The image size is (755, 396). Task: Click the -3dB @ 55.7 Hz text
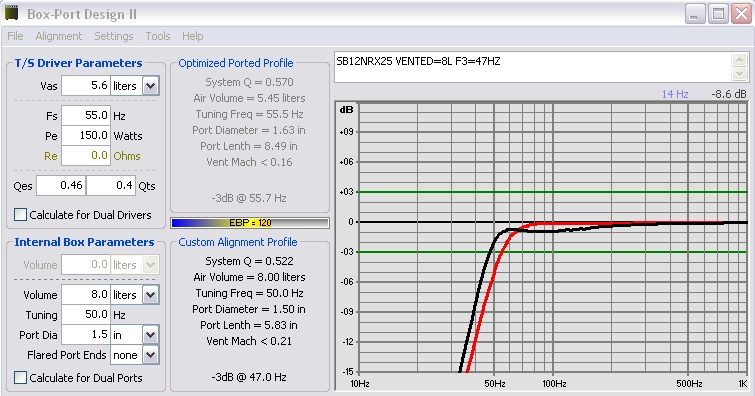249,198
